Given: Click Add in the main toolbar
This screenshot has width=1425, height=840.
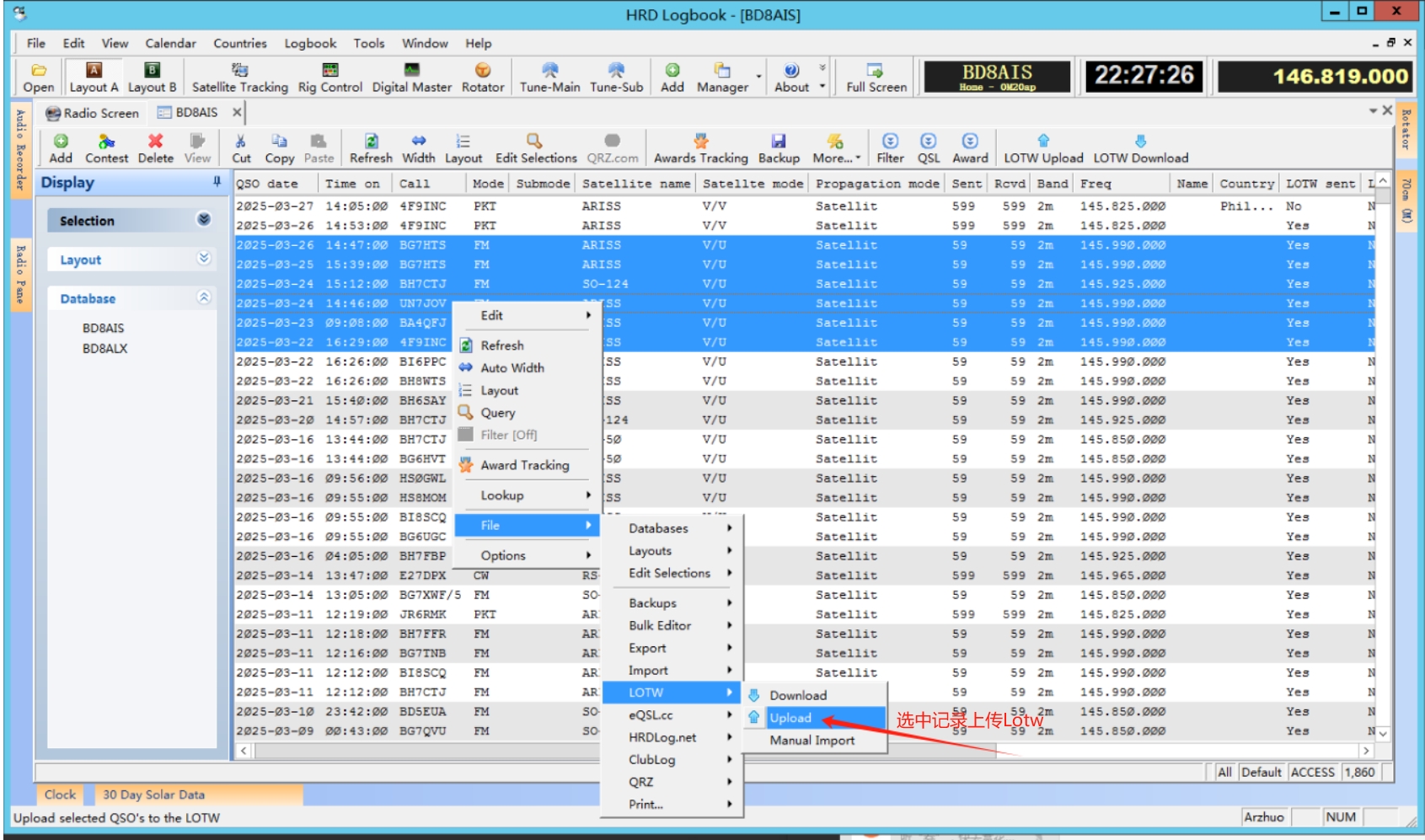Looking at the screenshot, I should 672,78.
